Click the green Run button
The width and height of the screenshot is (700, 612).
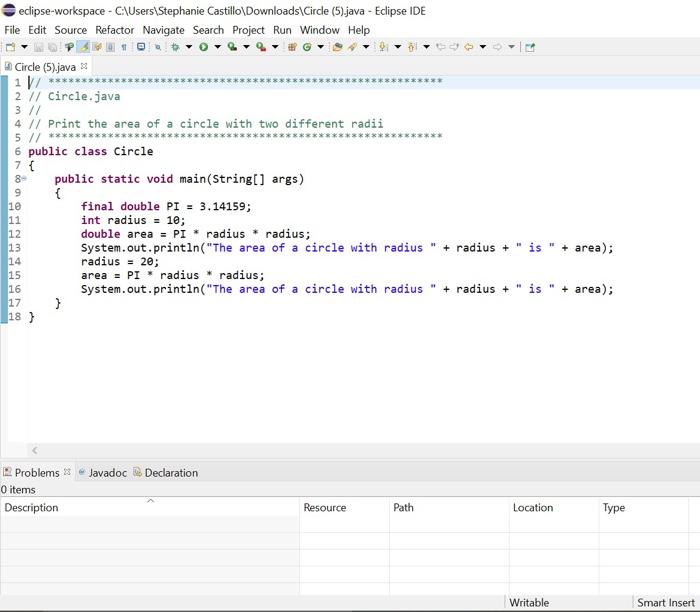pos(203,47)
